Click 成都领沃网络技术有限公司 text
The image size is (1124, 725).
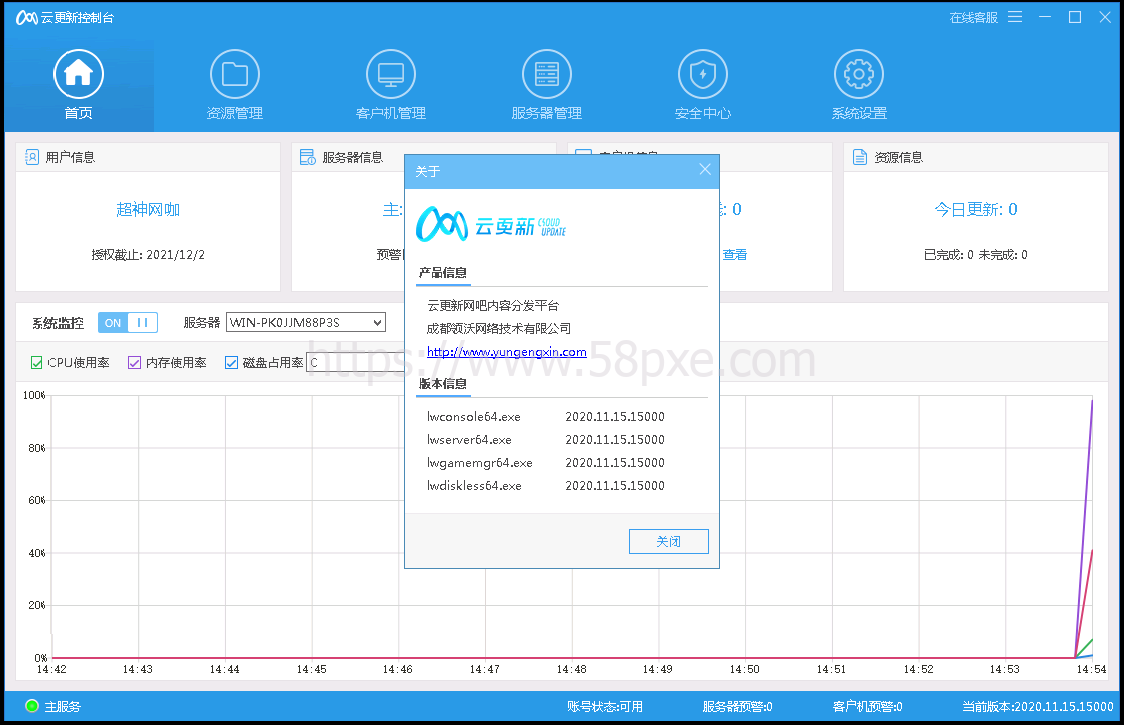pyautogui.click(x=499, y=328)
